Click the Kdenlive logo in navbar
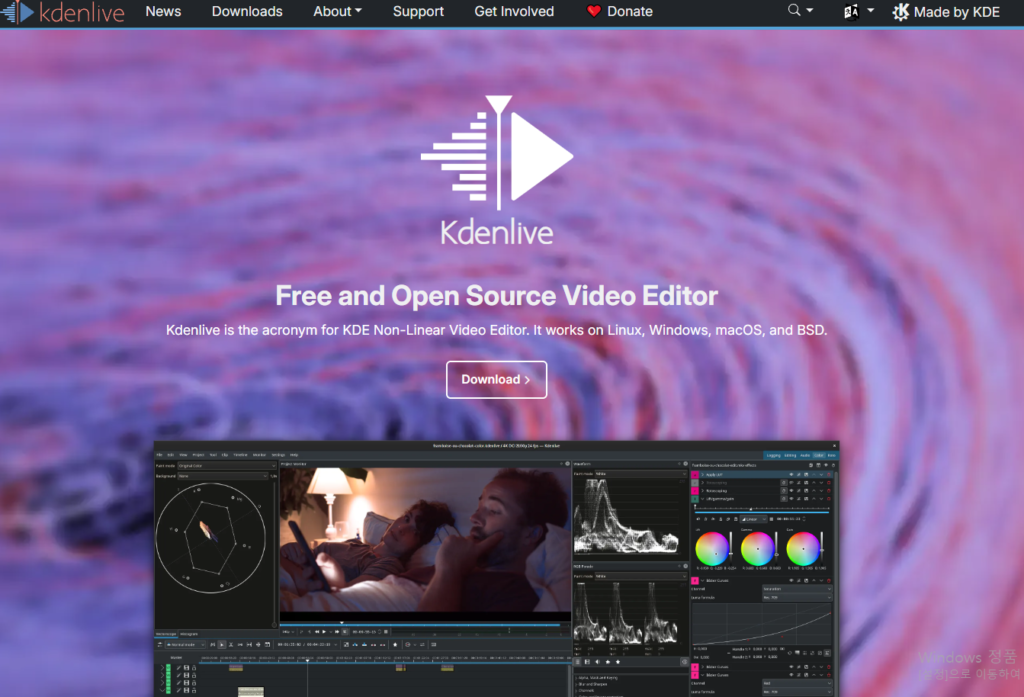The image size is (1024, 697). (63, 12)
